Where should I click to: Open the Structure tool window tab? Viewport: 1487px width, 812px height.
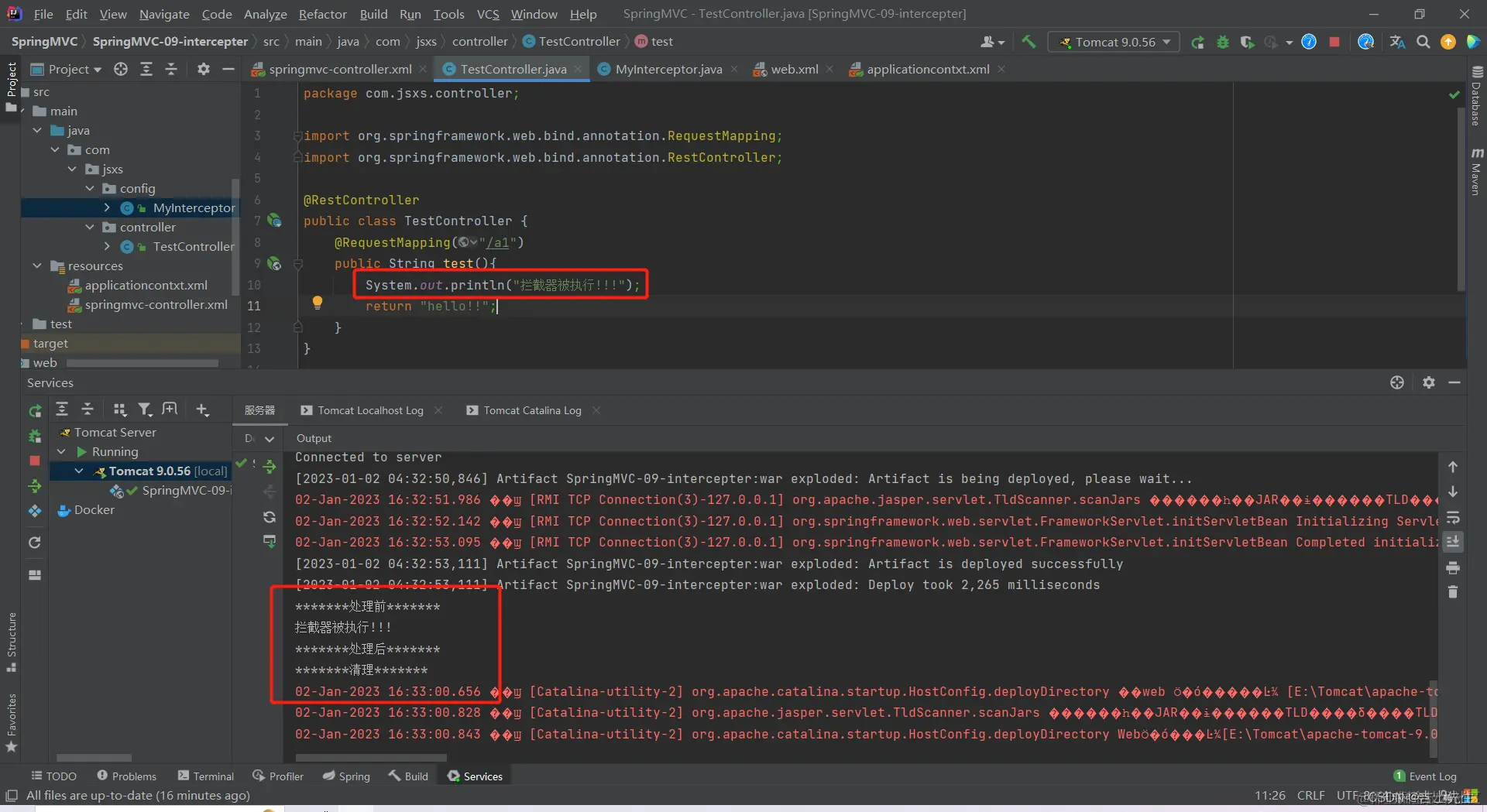(x=12, y=642)
